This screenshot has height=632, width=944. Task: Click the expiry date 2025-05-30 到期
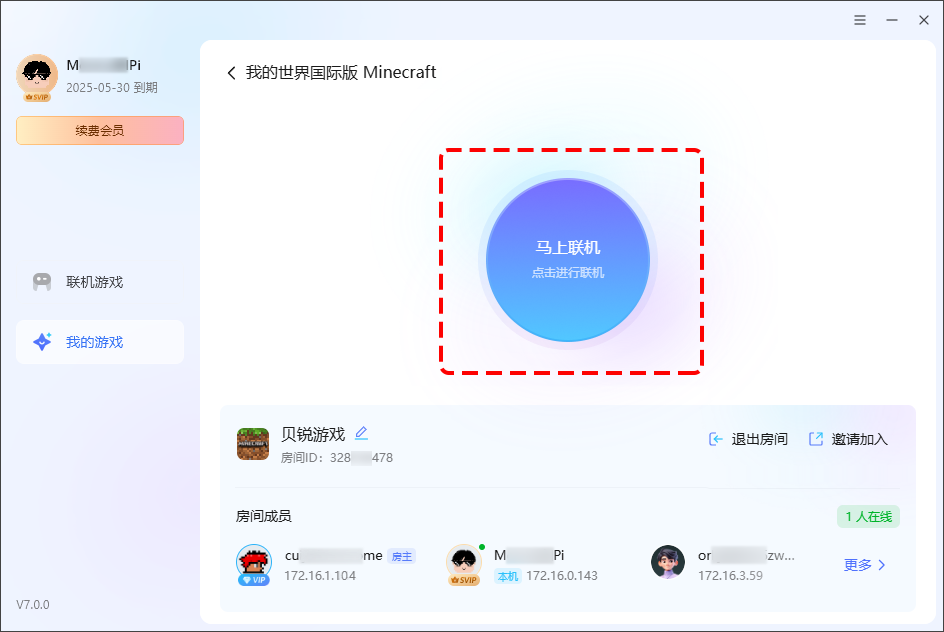click(x=112, y=88)
